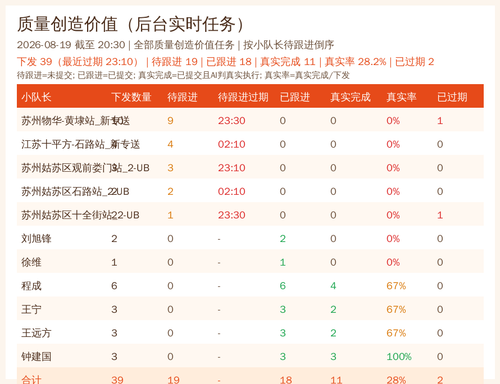
Task: Click 已跟进 value 3 for 王宁
Action: [x=283, y=309]
